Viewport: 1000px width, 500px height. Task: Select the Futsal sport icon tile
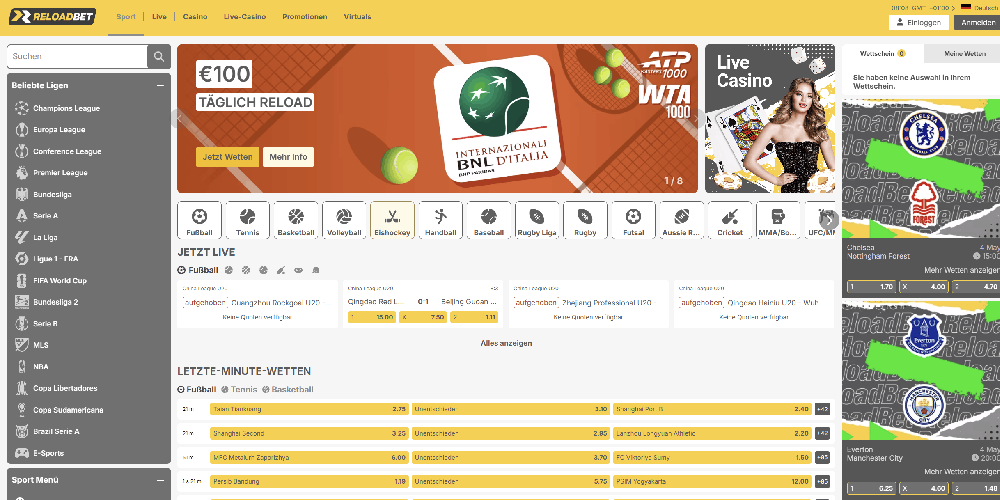[x=634, y=221]
